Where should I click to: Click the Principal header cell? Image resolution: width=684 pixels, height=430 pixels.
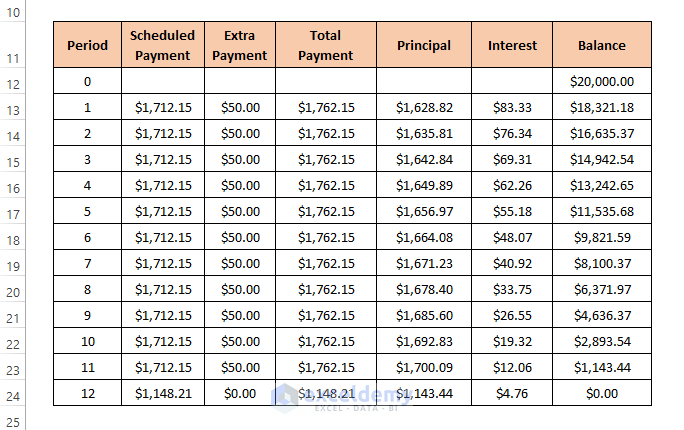tap(424, 45)
